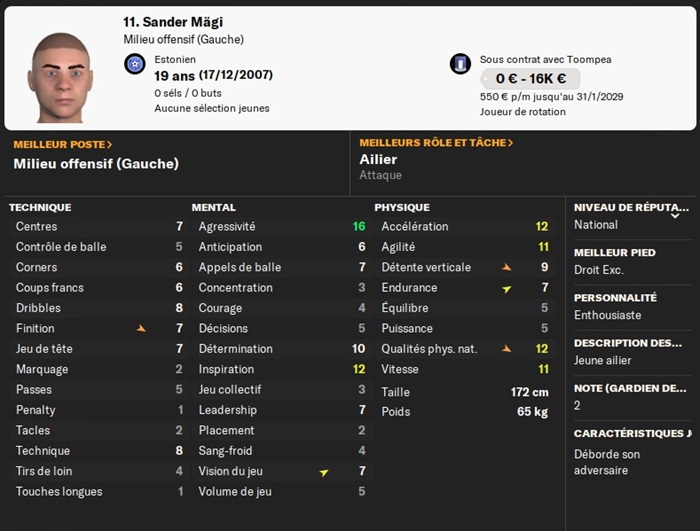Click the Finition attribute change arrow
The height and width of the screenshot is (531, 700).
point(141,328)
